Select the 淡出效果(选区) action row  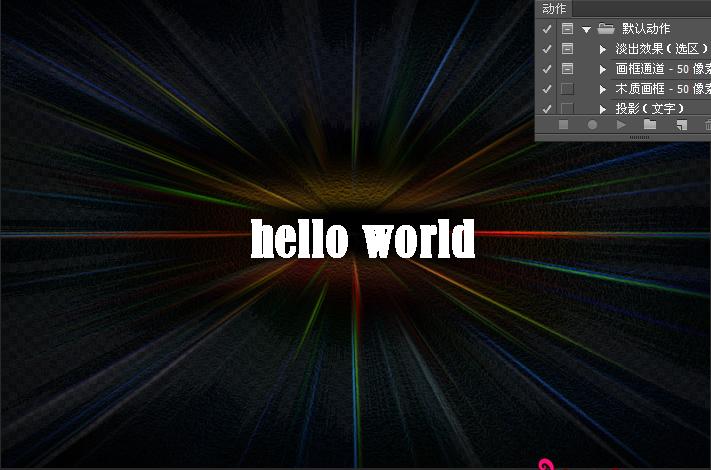662,48
